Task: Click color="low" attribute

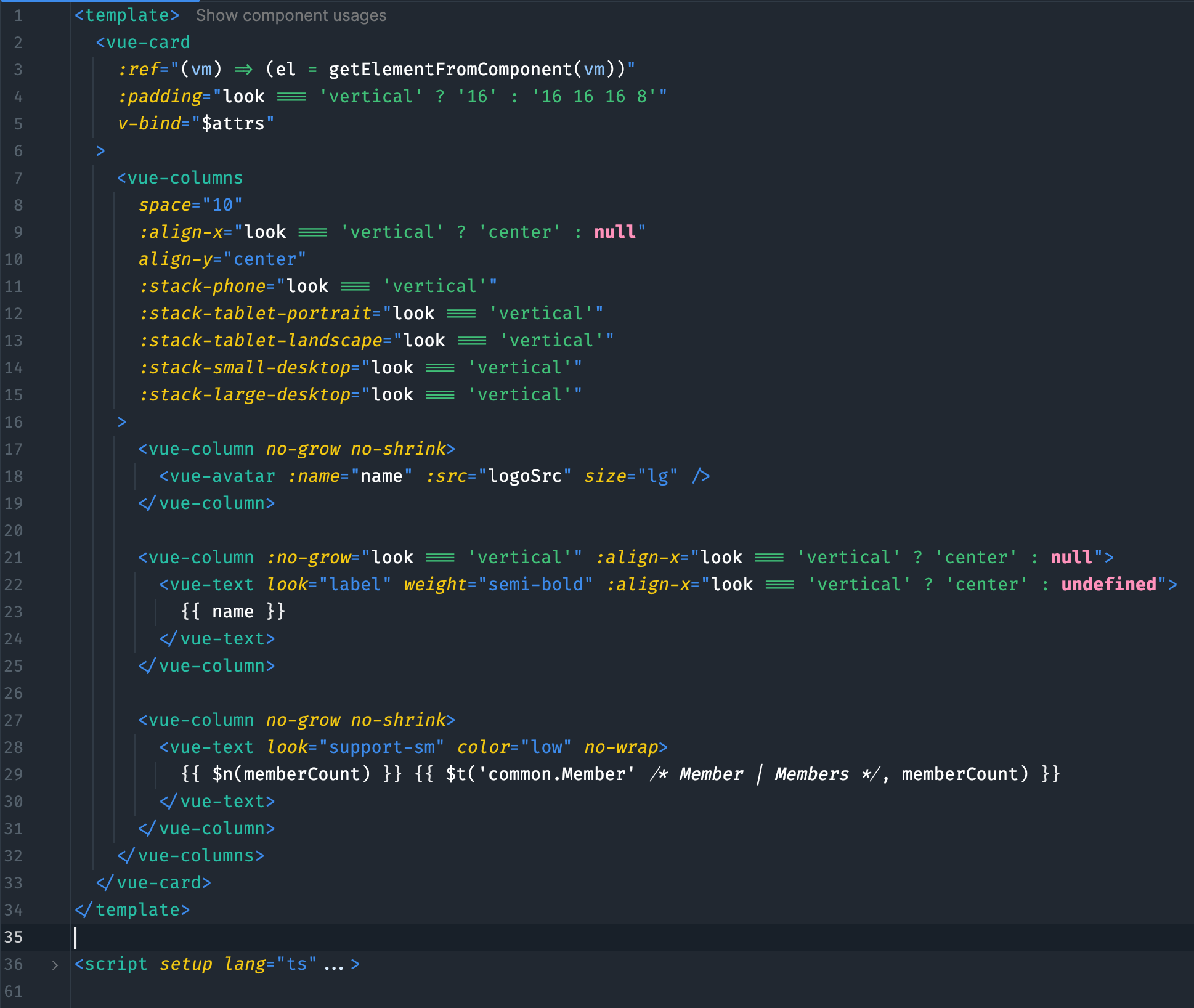Action: coord(514,747)
